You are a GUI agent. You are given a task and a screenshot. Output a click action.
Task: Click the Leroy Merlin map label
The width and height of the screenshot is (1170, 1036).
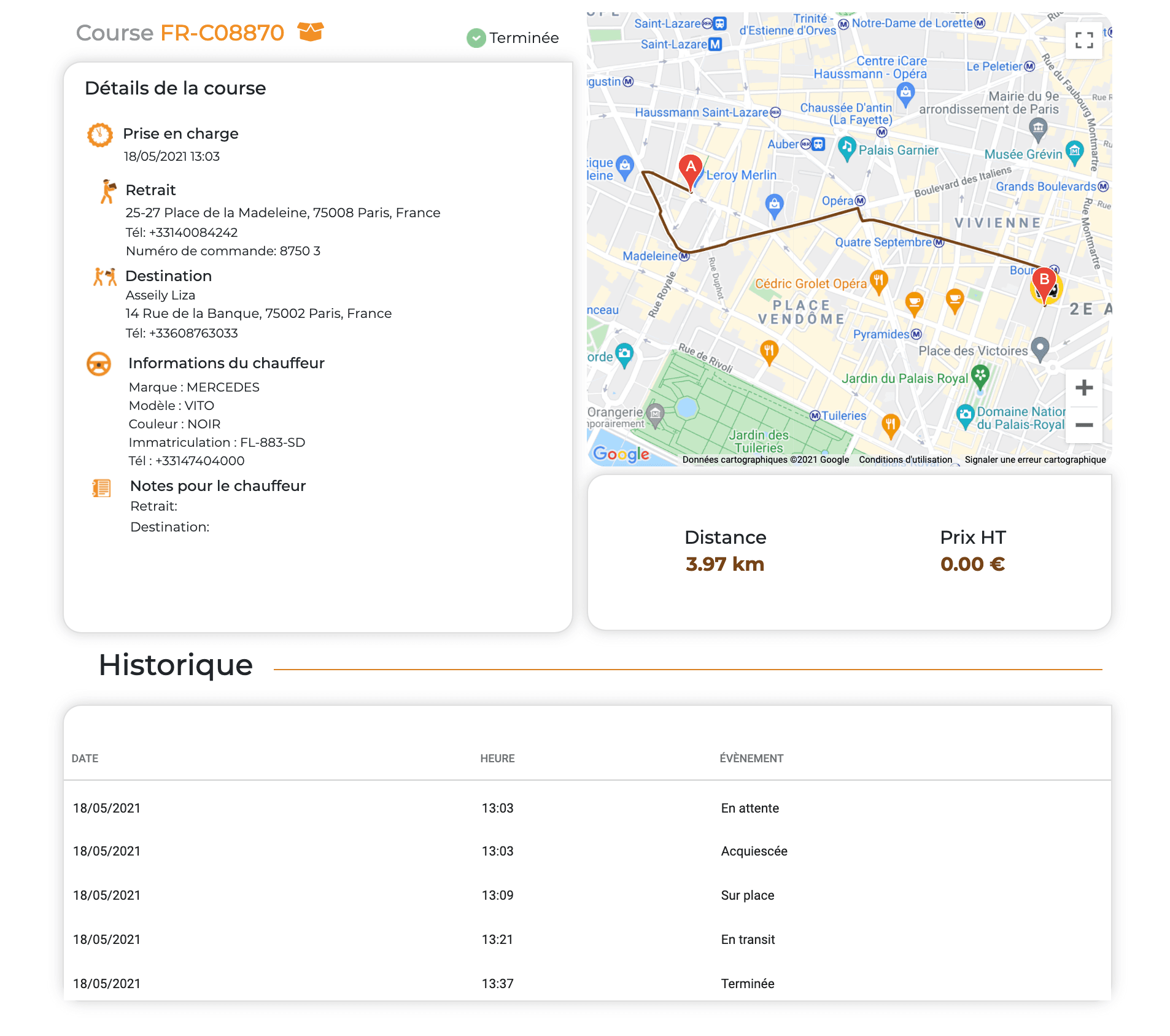click(742, 175)
